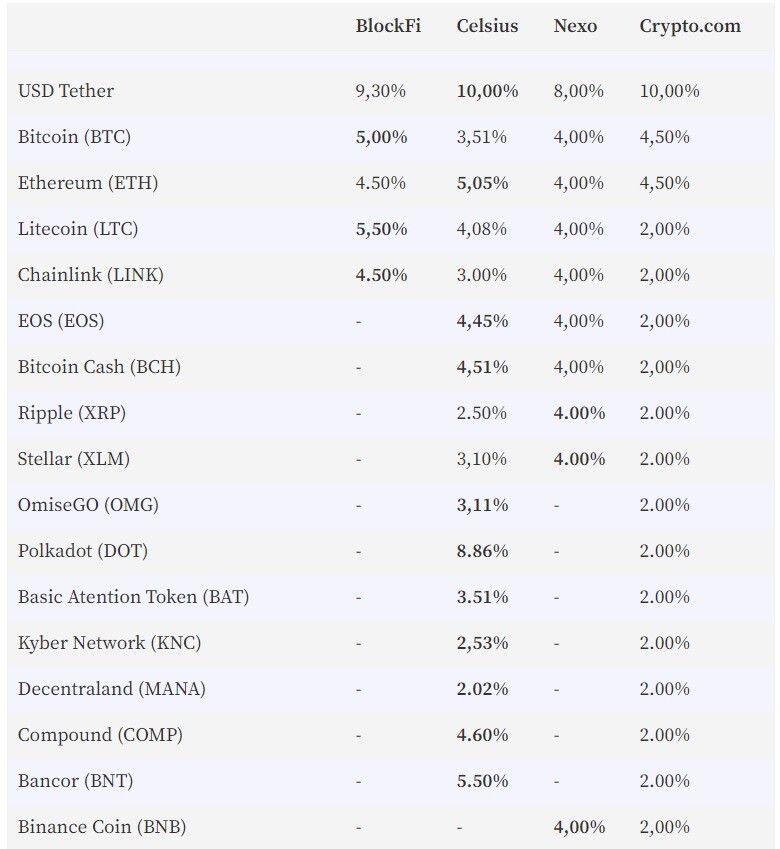Click the Kyber Network (KNC) label
This screenshot has width=780, height=849.
point(109,643)
